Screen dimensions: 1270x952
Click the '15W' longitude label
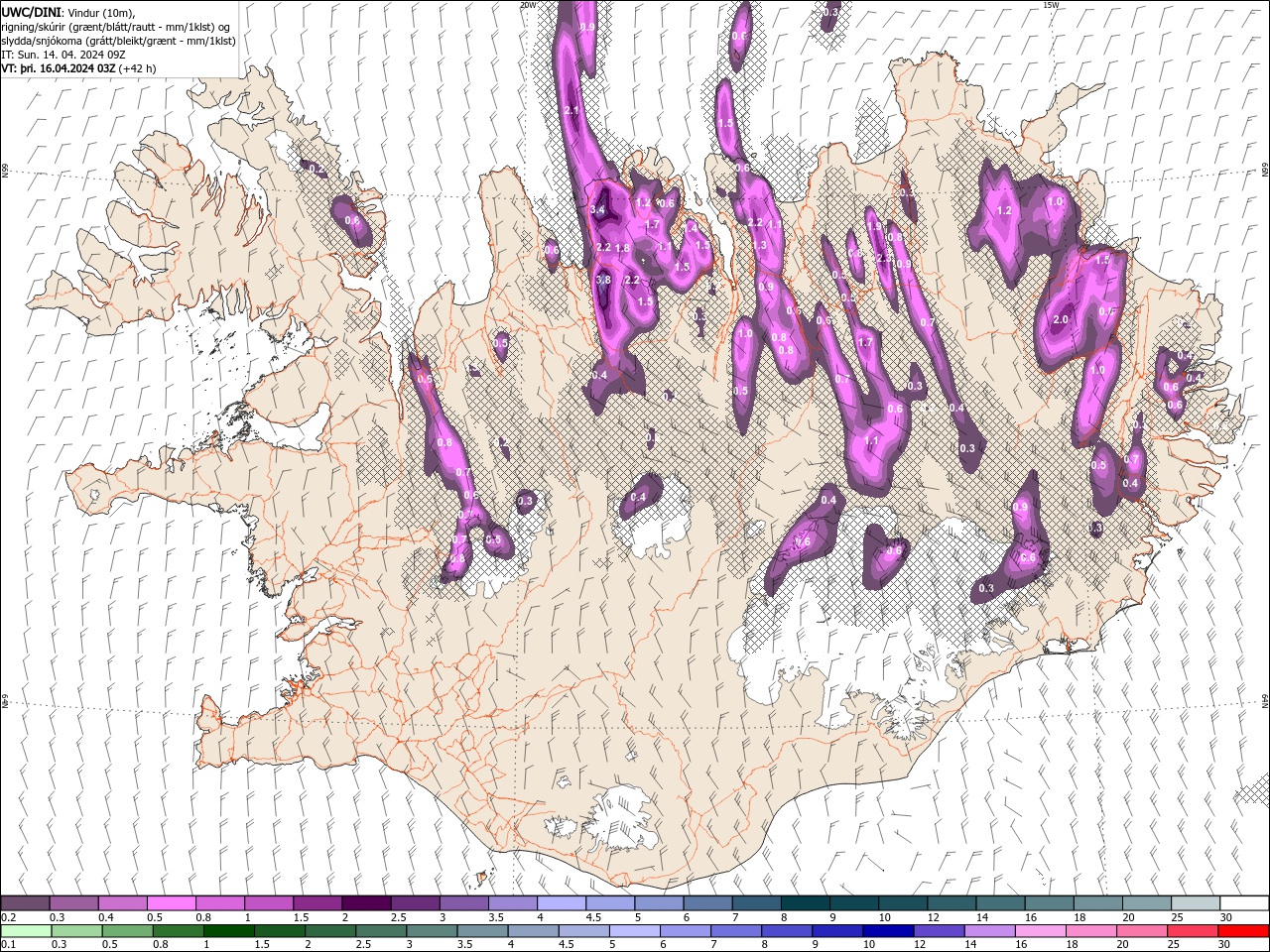pos(1051,5)
